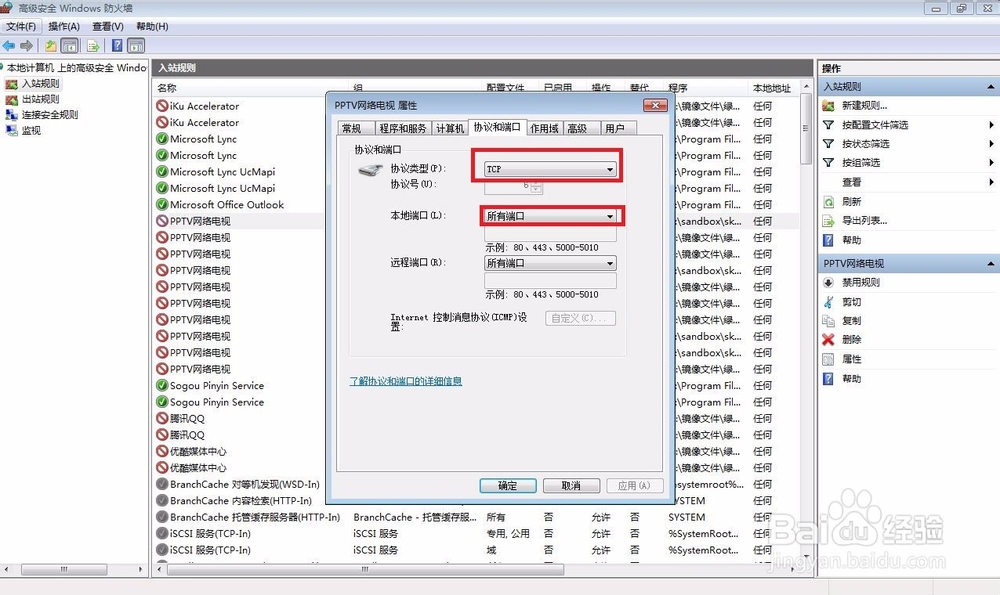Open the Protocol type (协议类型) TCP dropdown
Screen dimensions: 1000x595
[550, 169]
